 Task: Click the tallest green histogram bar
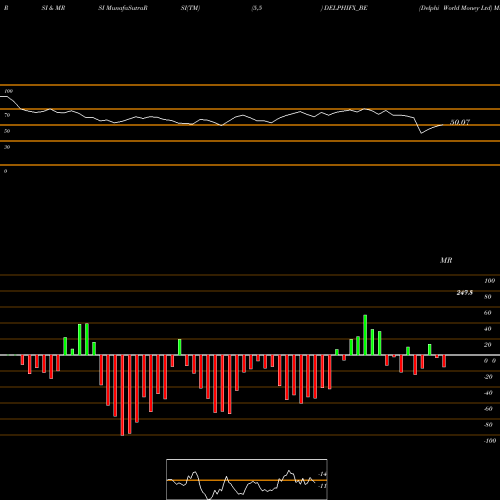click(x=365, y=335)
